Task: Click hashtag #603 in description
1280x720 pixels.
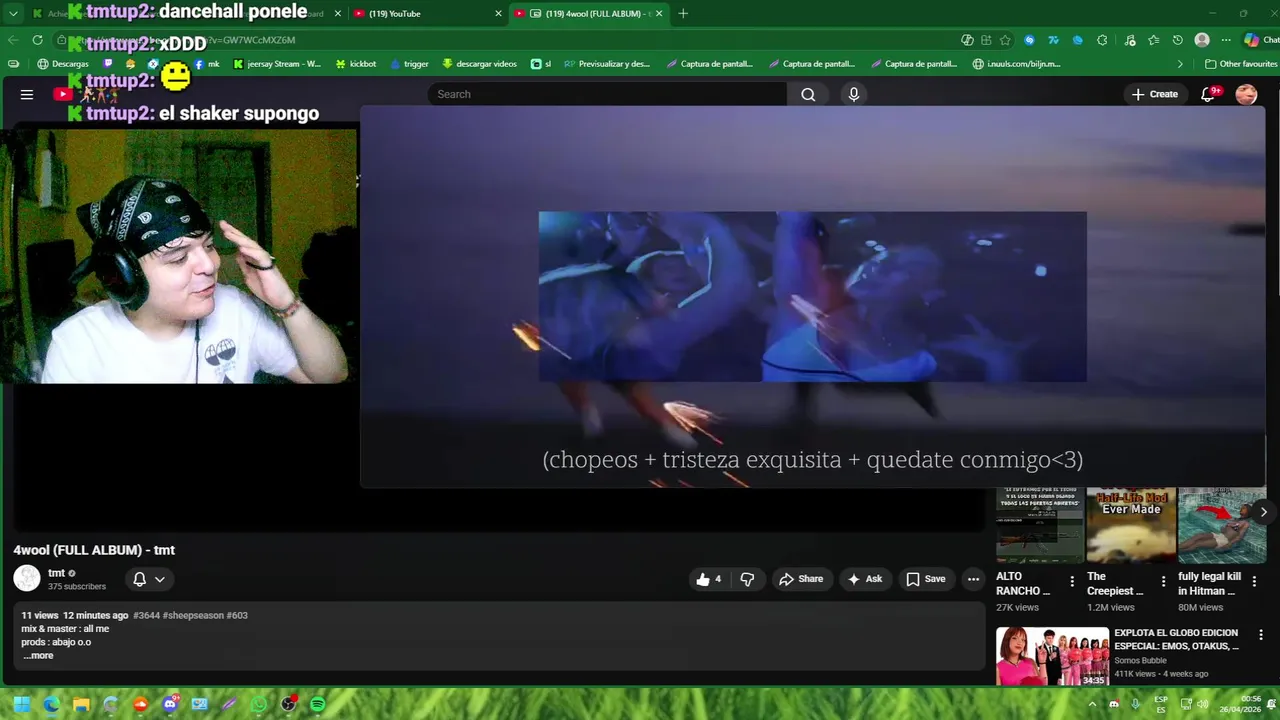Action: click(x=237, y=615)
